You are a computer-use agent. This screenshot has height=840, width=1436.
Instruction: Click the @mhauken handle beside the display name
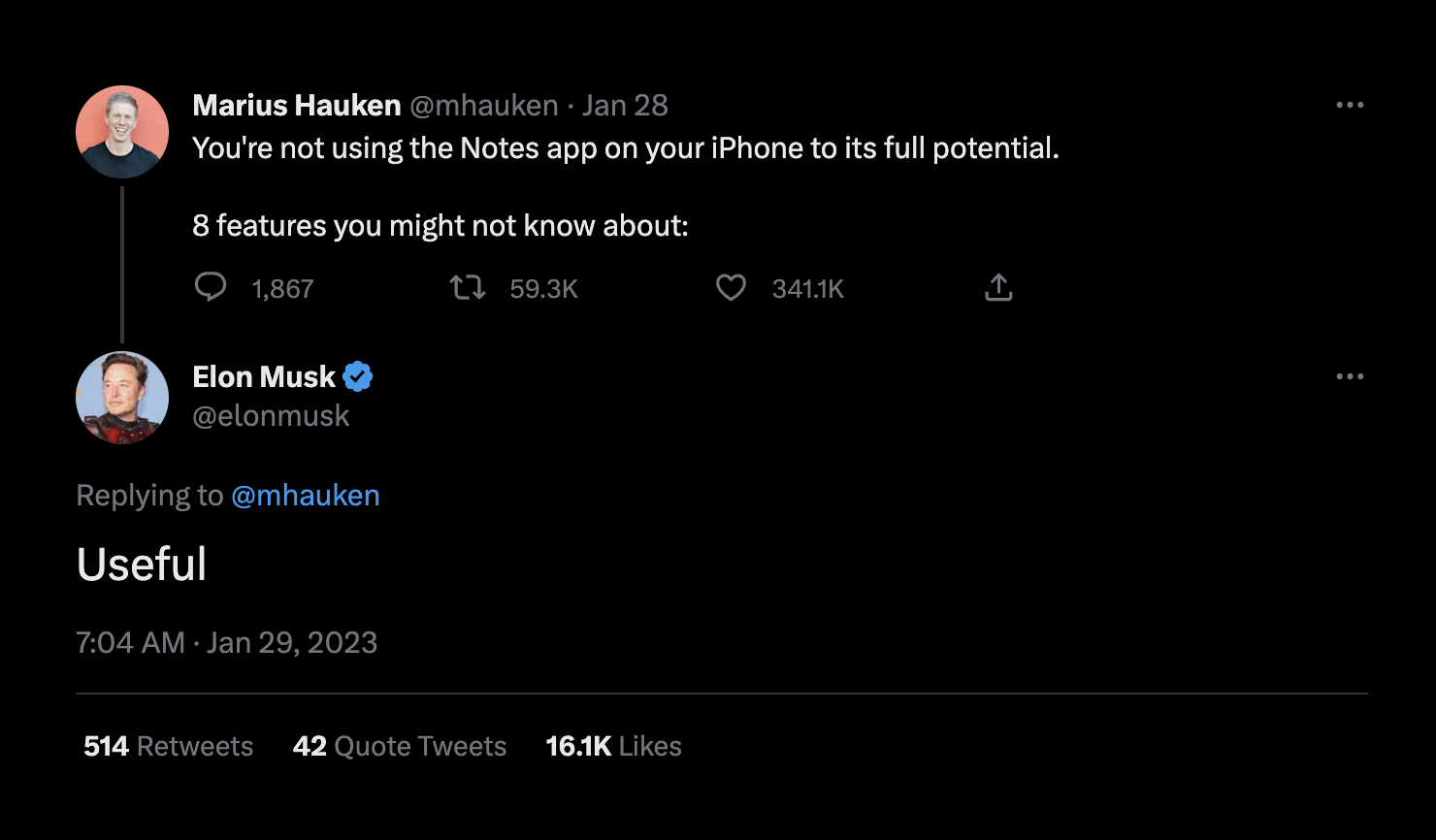[483, 105]
